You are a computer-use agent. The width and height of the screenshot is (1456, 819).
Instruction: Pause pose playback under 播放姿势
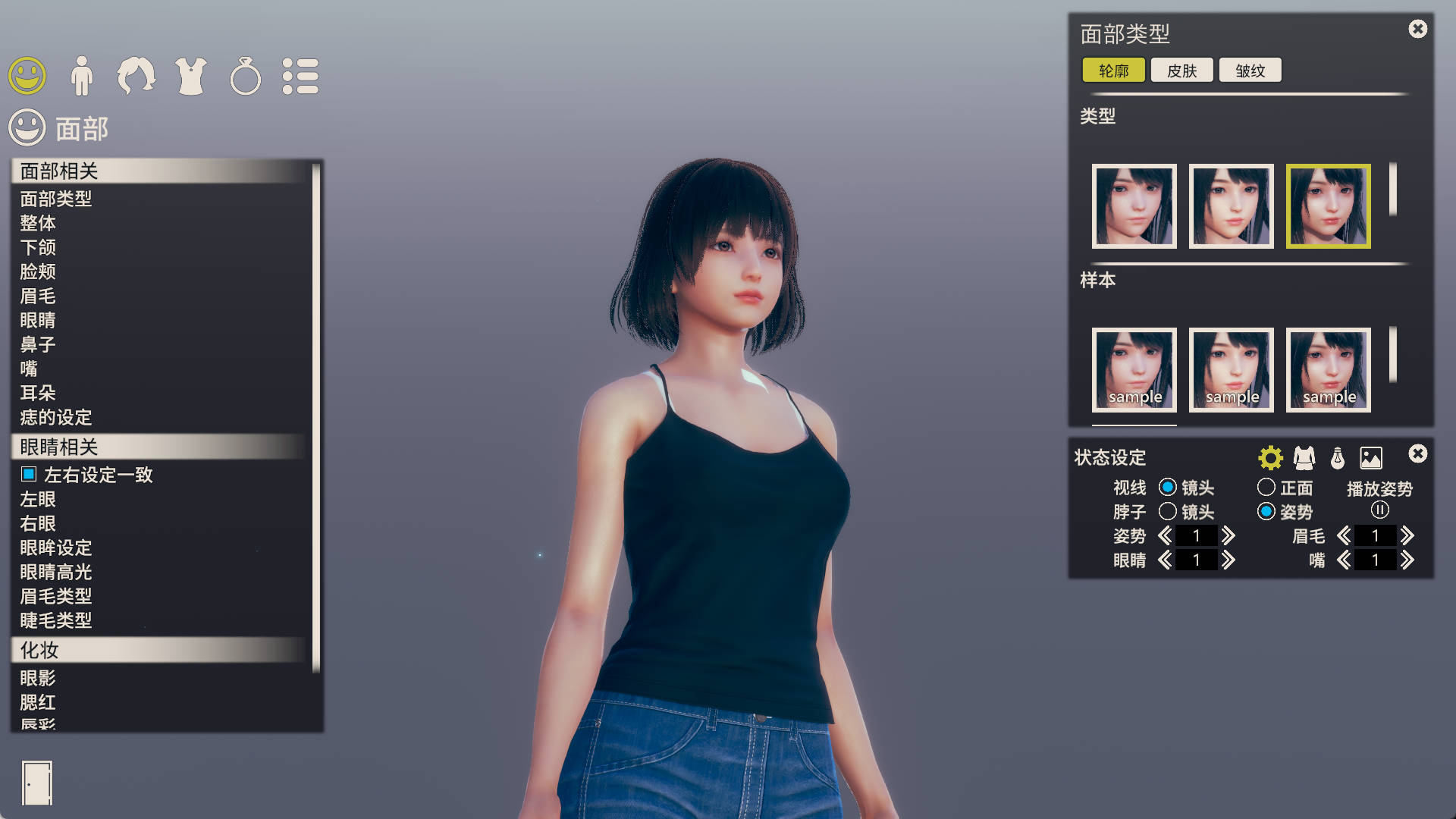pos(1379,510)
